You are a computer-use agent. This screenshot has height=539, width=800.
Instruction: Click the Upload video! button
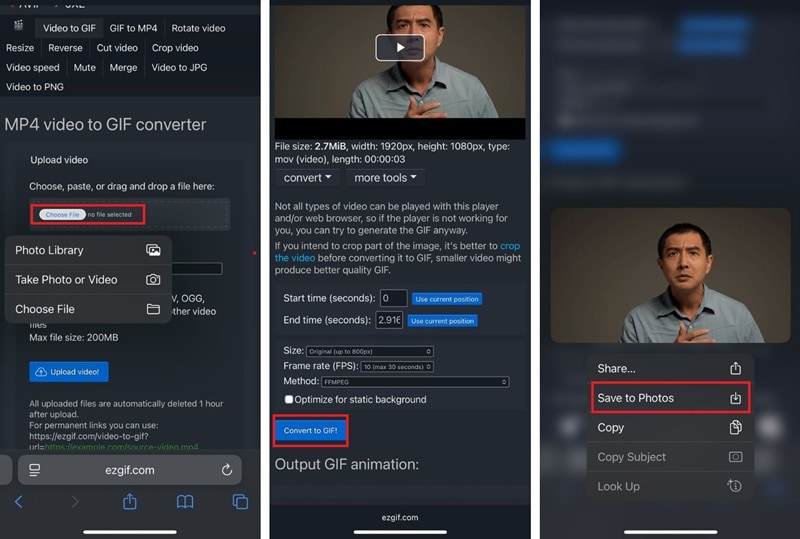tap(69, 372)
